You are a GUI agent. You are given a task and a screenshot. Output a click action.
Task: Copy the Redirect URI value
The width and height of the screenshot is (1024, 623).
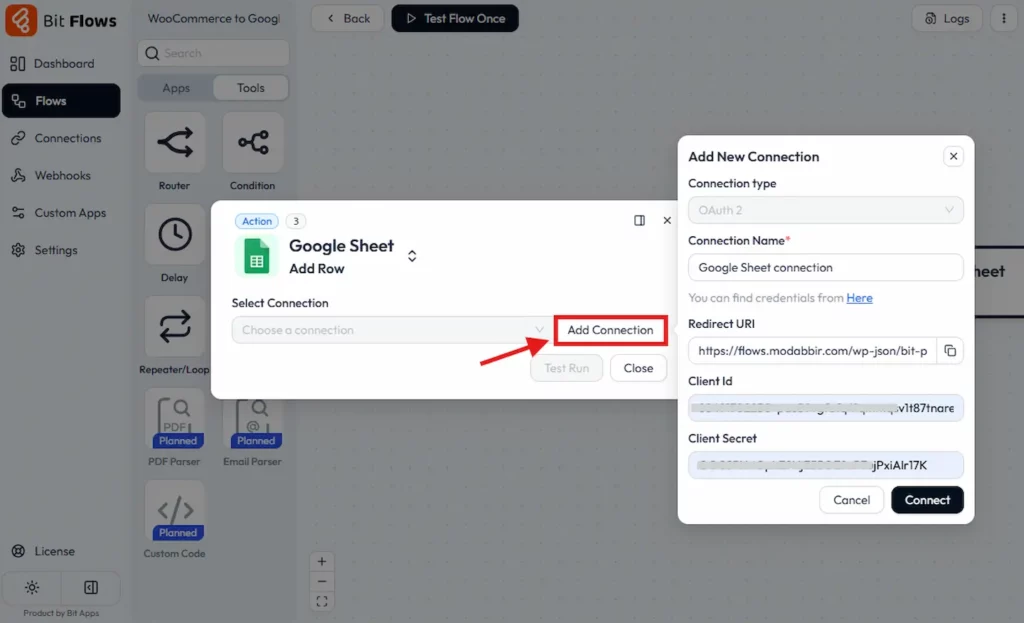point(951,351)
